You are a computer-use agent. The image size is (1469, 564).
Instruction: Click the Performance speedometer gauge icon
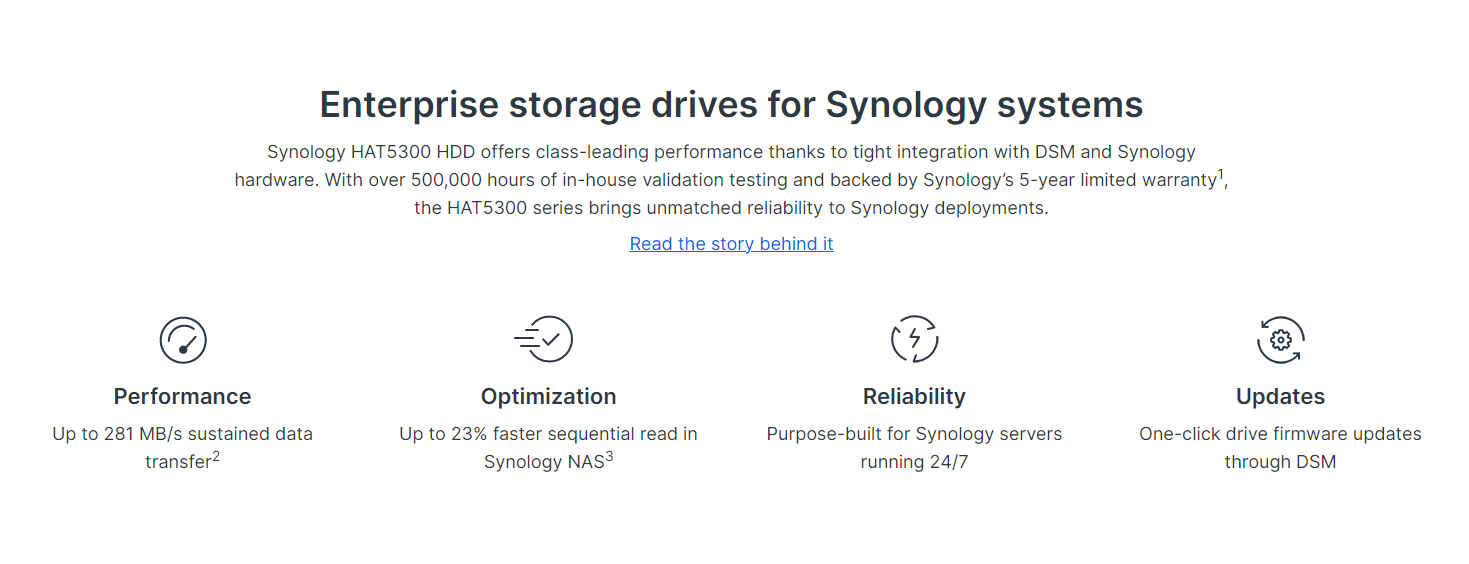pyautogui.click(x=183, y=340)
